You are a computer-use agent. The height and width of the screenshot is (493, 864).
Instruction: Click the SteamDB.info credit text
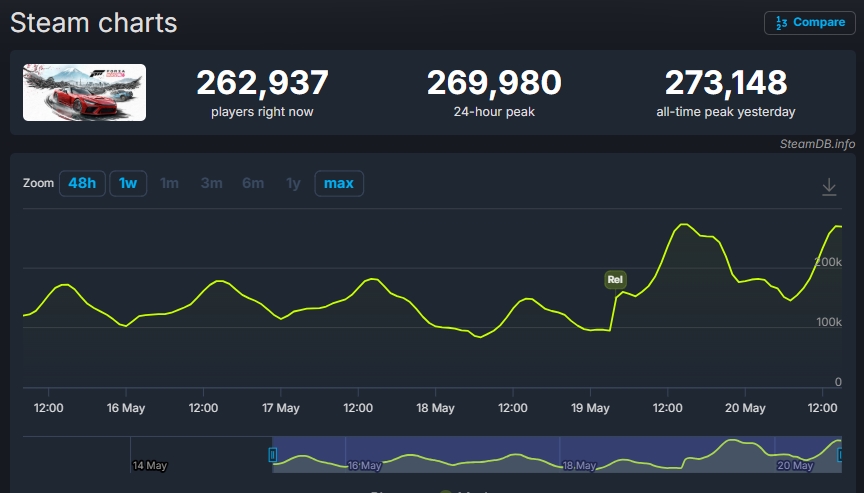(817, 144)
